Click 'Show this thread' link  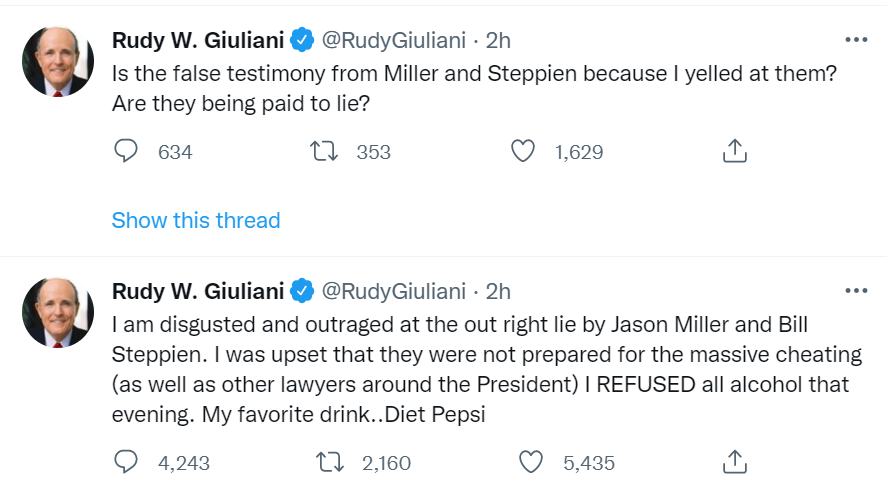pos(196,220)
